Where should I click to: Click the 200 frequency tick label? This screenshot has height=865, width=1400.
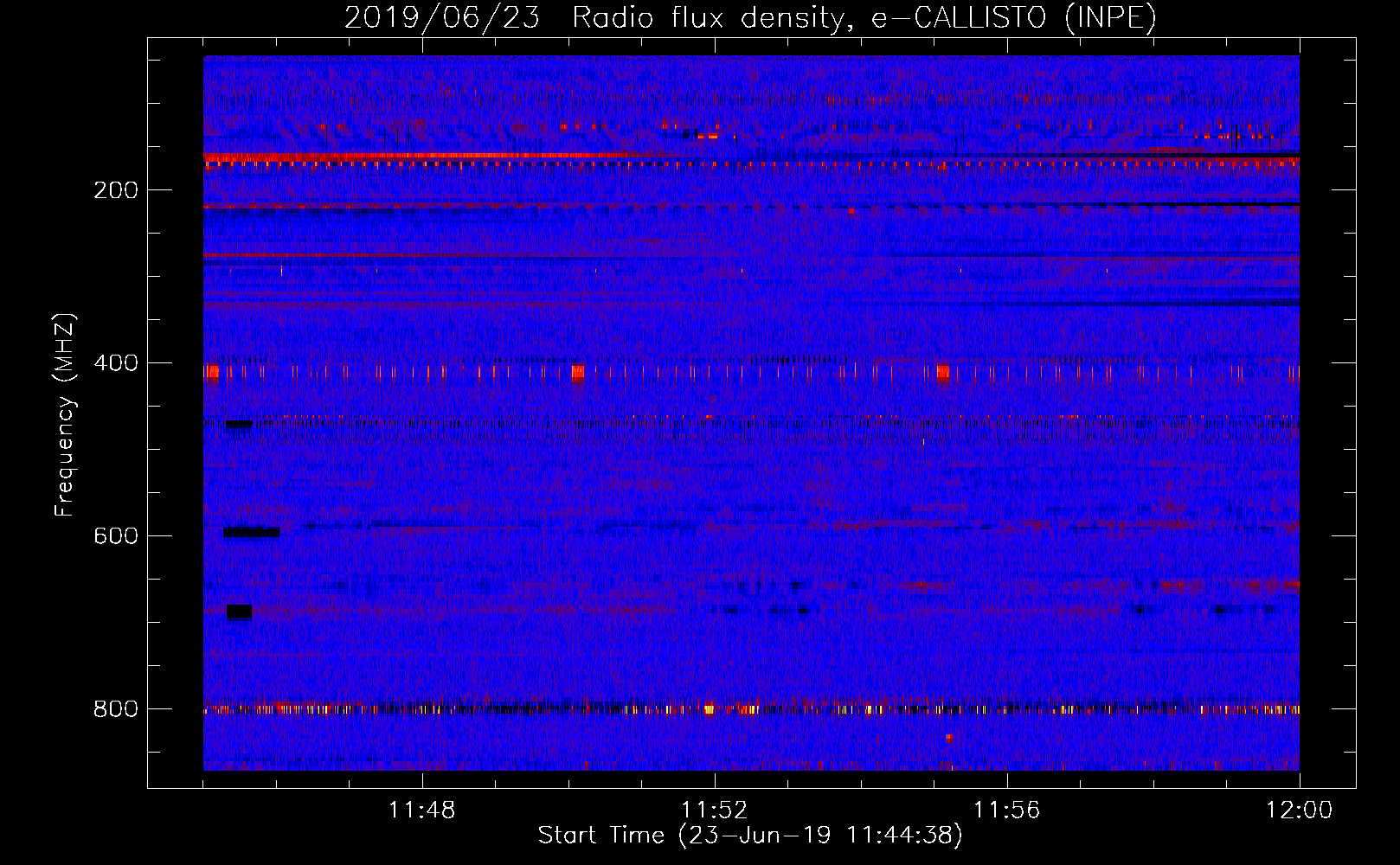pos(116,190)
